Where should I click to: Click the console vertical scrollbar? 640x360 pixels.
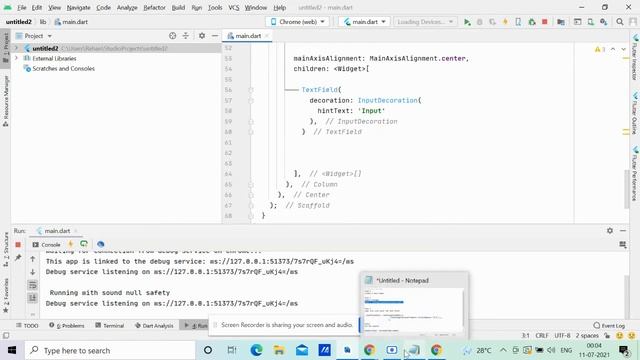click(x=627, y=296)
